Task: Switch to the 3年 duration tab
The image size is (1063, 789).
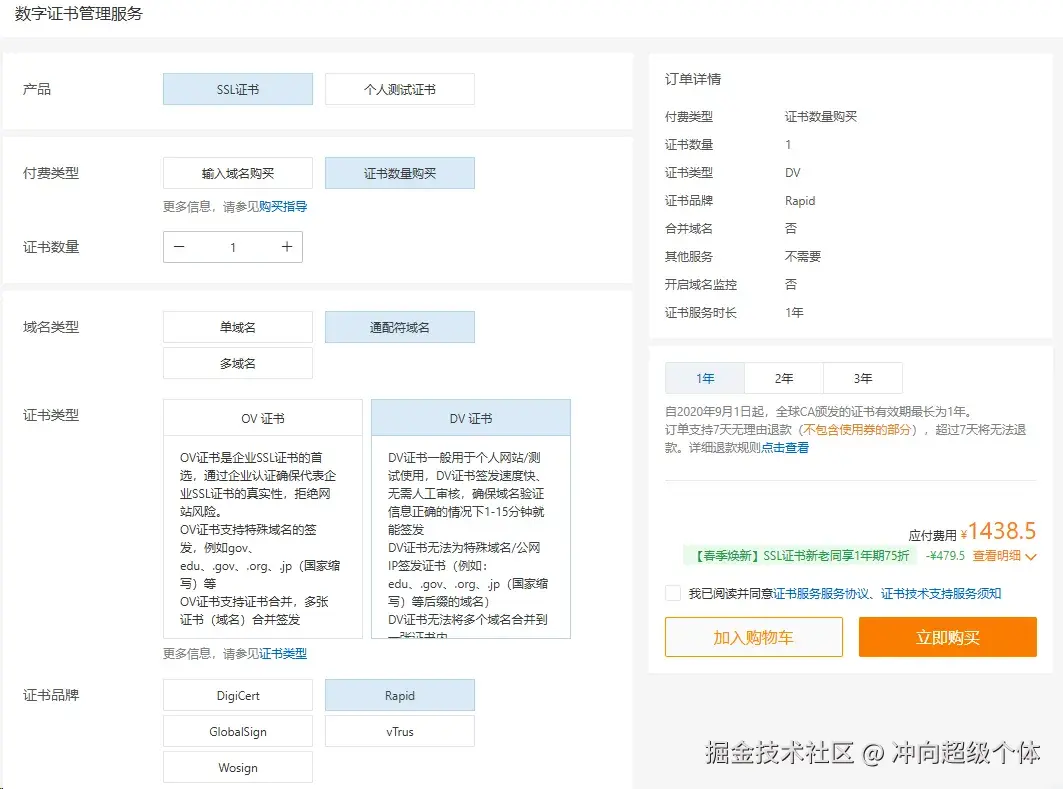Action: tap(863, 378)
